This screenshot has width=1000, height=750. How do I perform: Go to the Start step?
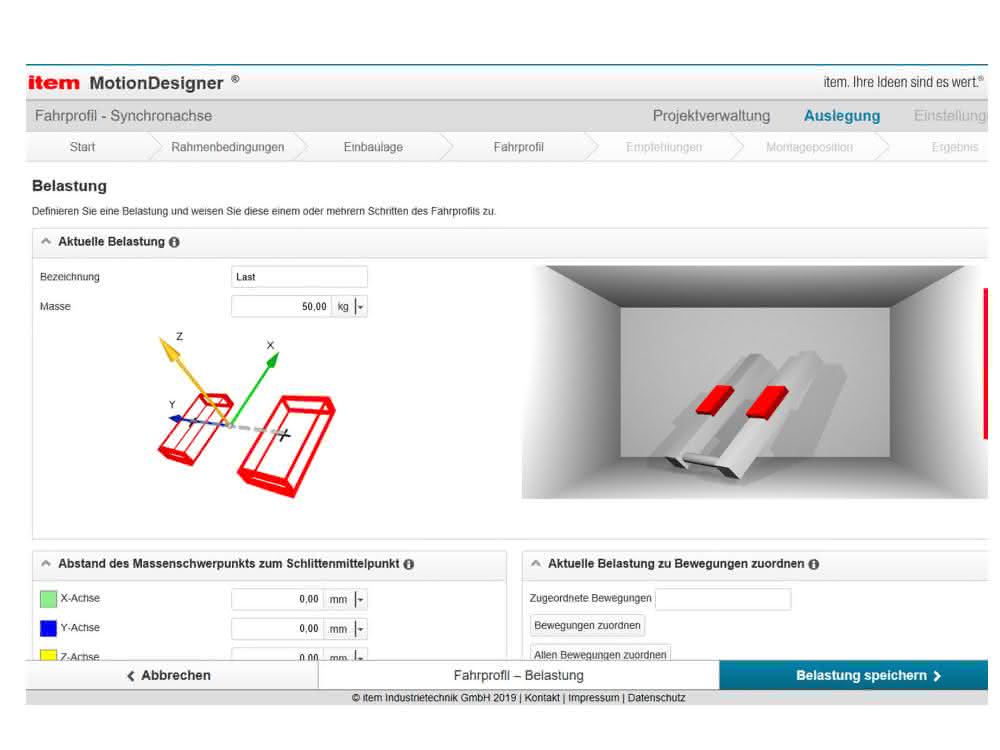(82, 147)
